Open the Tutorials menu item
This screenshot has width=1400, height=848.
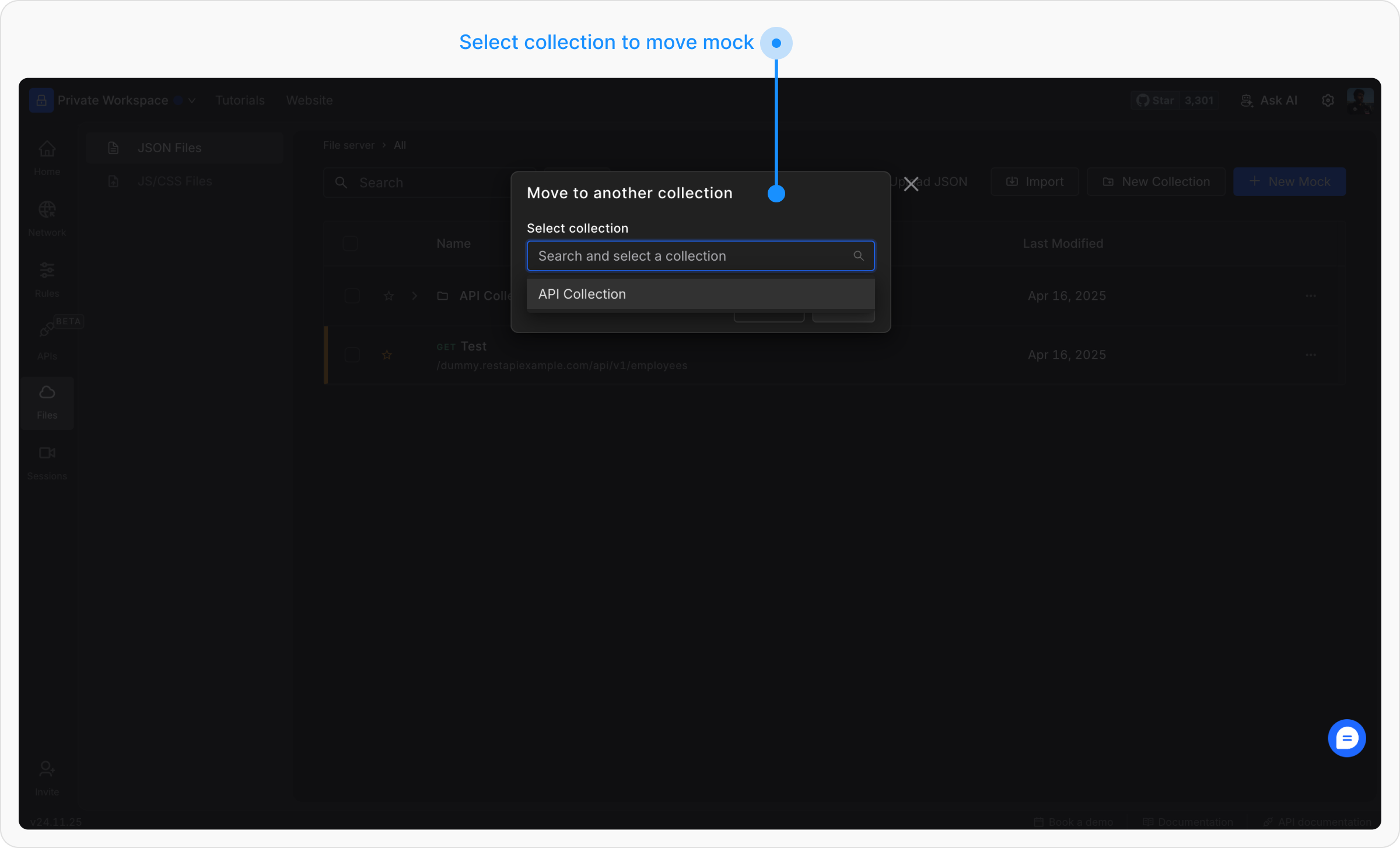click(240, 100)
